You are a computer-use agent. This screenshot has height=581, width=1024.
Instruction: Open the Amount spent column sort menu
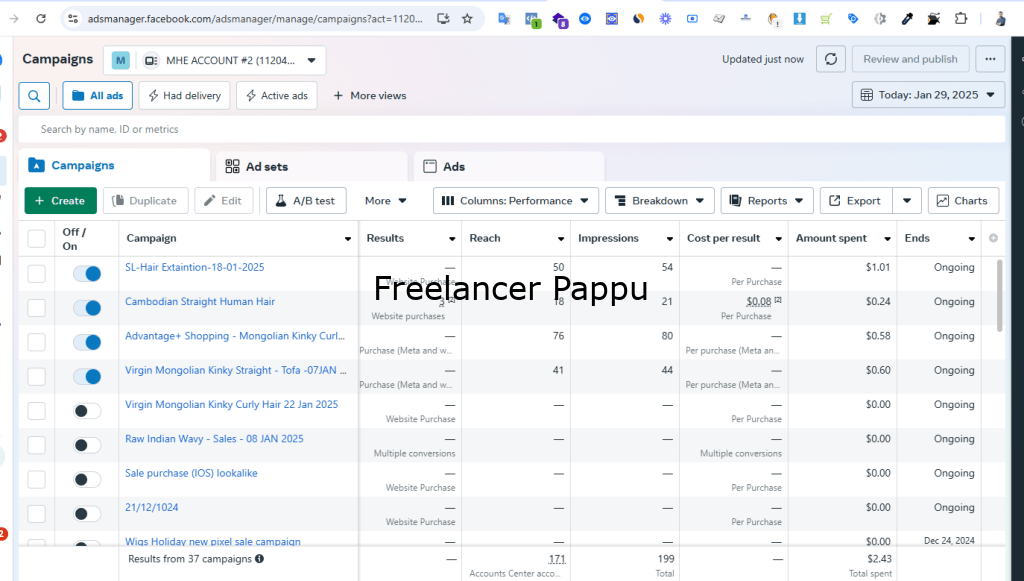pos(887,239)
